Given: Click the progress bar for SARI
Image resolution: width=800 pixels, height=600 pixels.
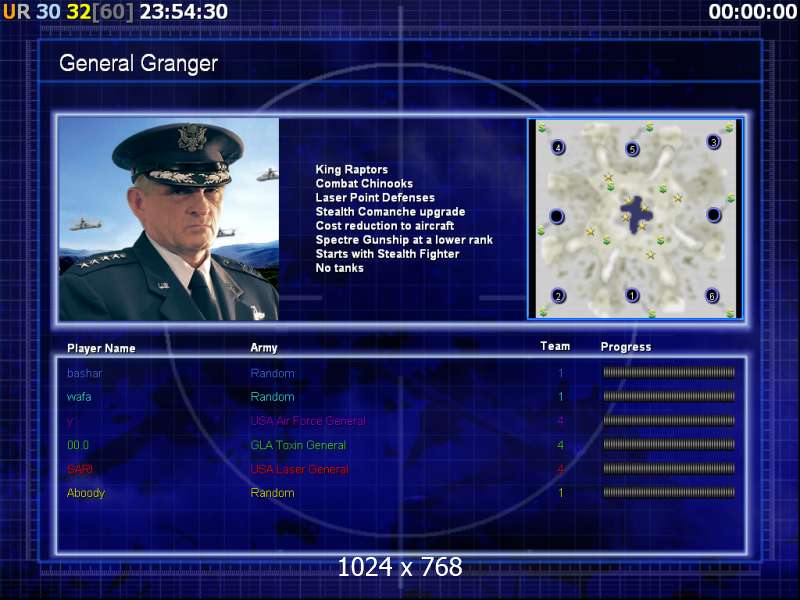Looking at the screenshot, I should [669, 468].
